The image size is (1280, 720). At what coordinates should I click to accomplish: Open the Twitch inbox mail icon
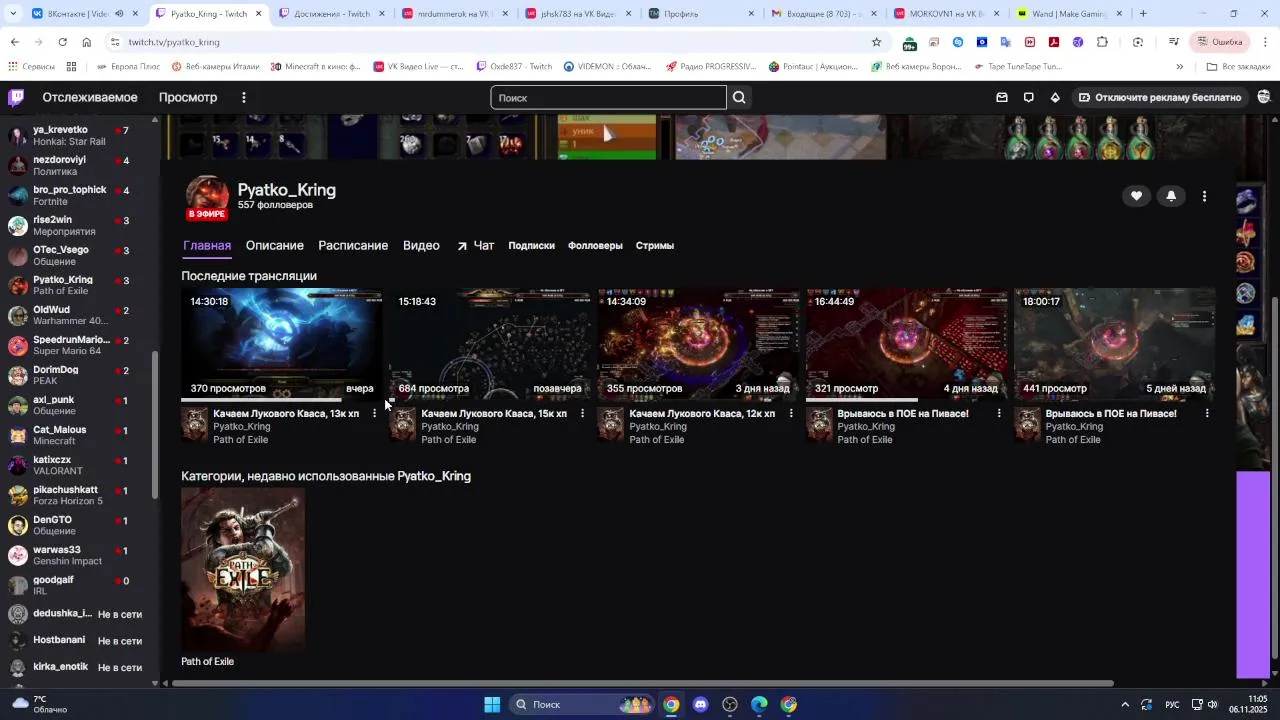tap(1002, 97)
